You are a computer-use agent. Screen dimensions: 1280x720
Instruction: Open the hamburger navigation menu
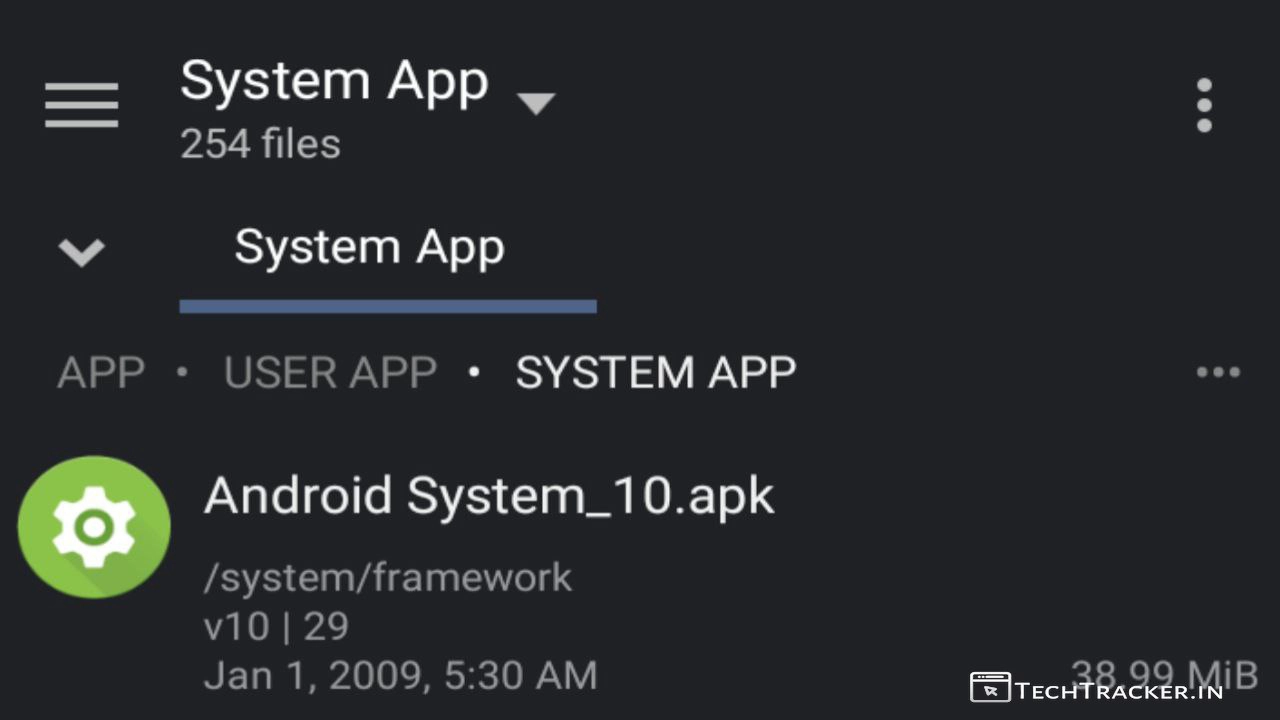tap(82, 105)
